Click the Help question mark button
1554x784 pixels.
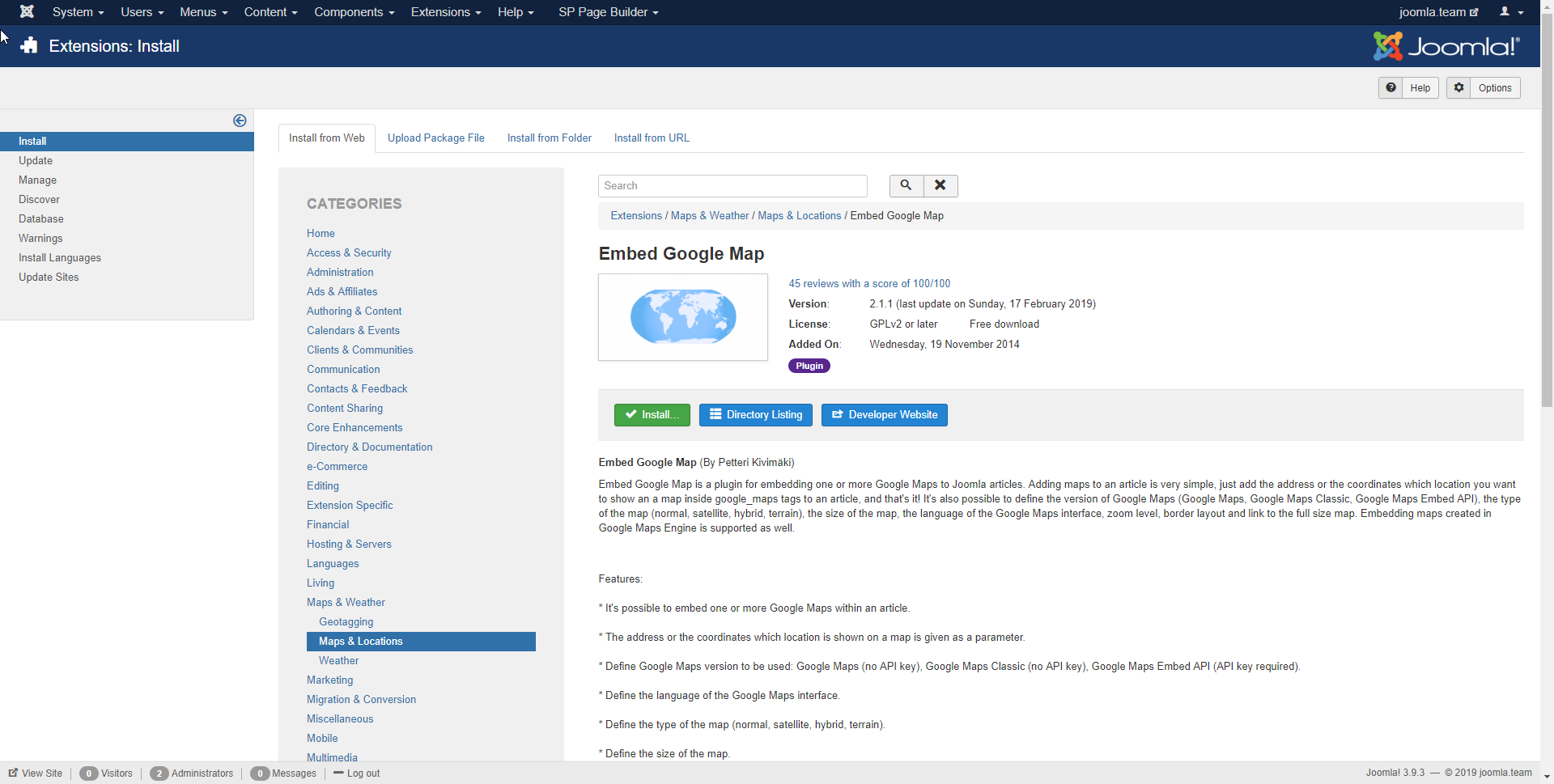(x=1408, y=88)
